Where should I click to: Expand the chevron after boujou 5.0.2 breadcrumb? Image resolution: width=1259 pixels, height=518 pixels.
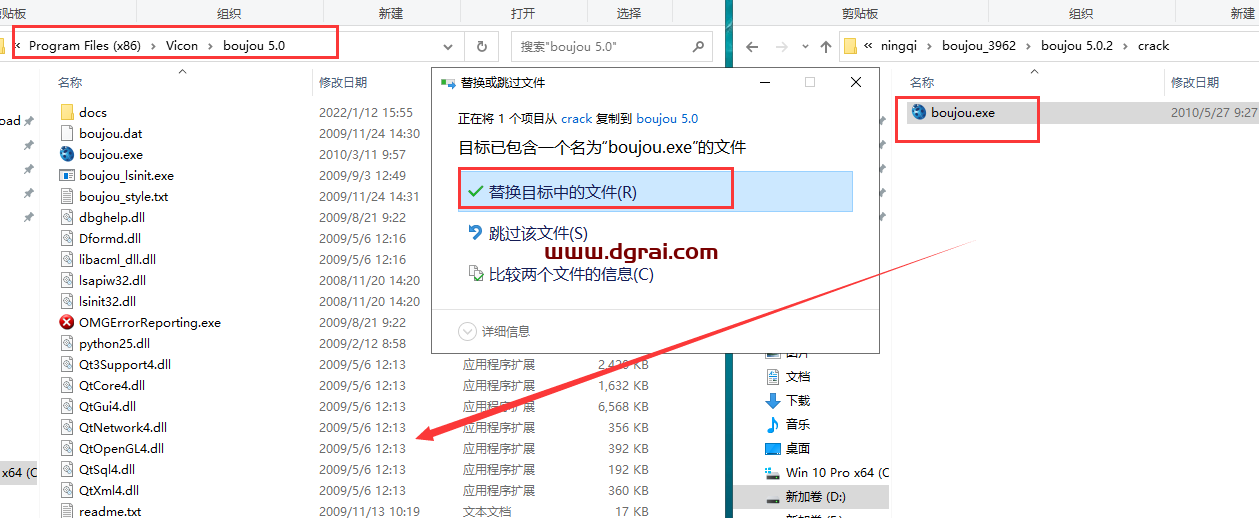(x=1126, y=46)
